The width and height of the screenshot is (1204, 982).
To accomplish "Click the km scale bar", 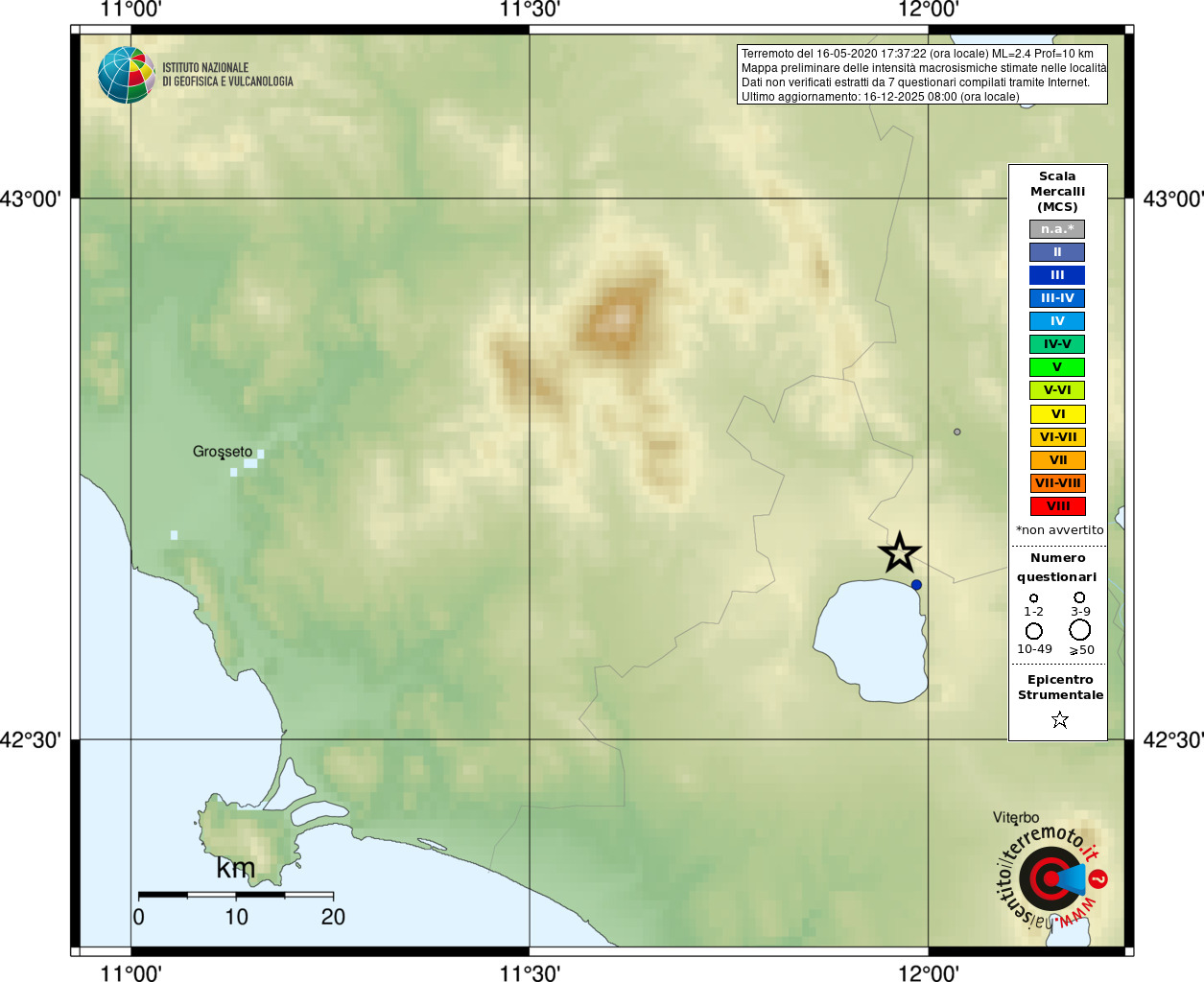I will pos(236,895).
